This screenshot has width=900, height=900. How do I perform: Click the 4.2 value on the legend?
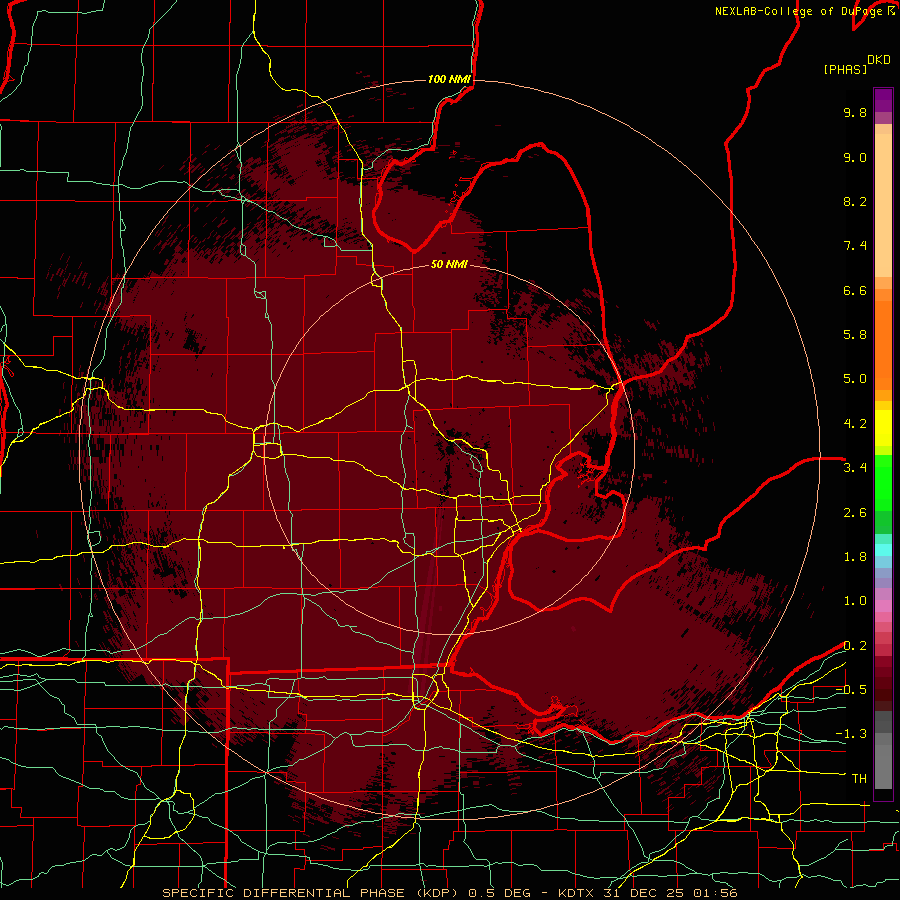[x=855, y=424]
